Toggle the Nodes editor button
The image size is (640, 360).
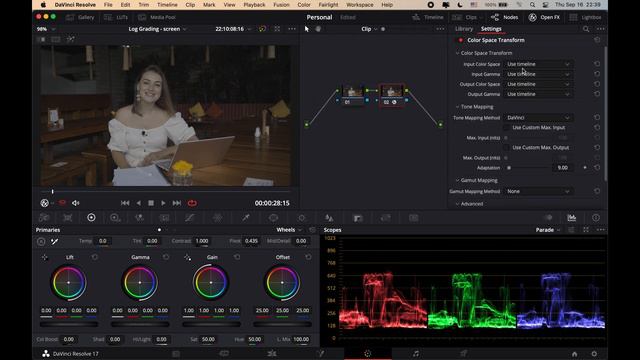(504, 17)
